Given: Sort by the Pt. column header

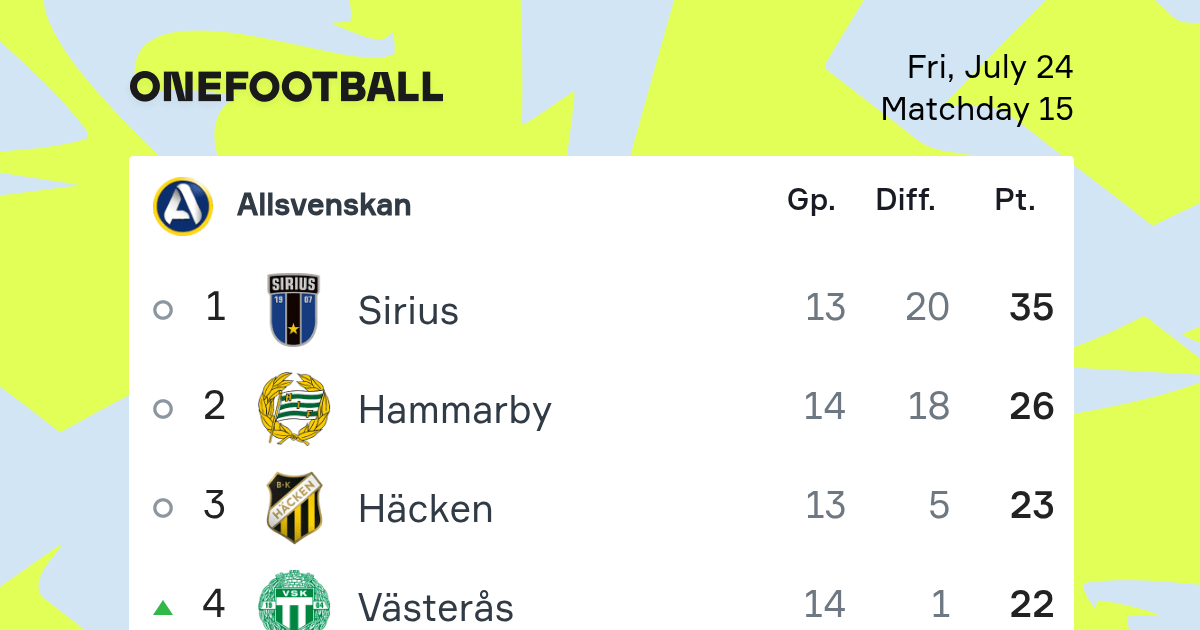Looking at the screenshot, I should point(1015,201).
